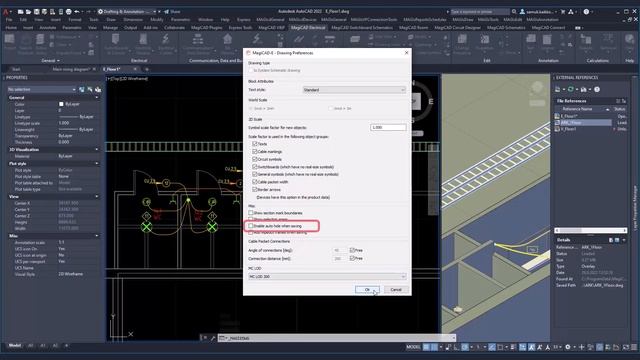Click the lightning icon in the Electrical ribbon panel

(x=165, y=39)
